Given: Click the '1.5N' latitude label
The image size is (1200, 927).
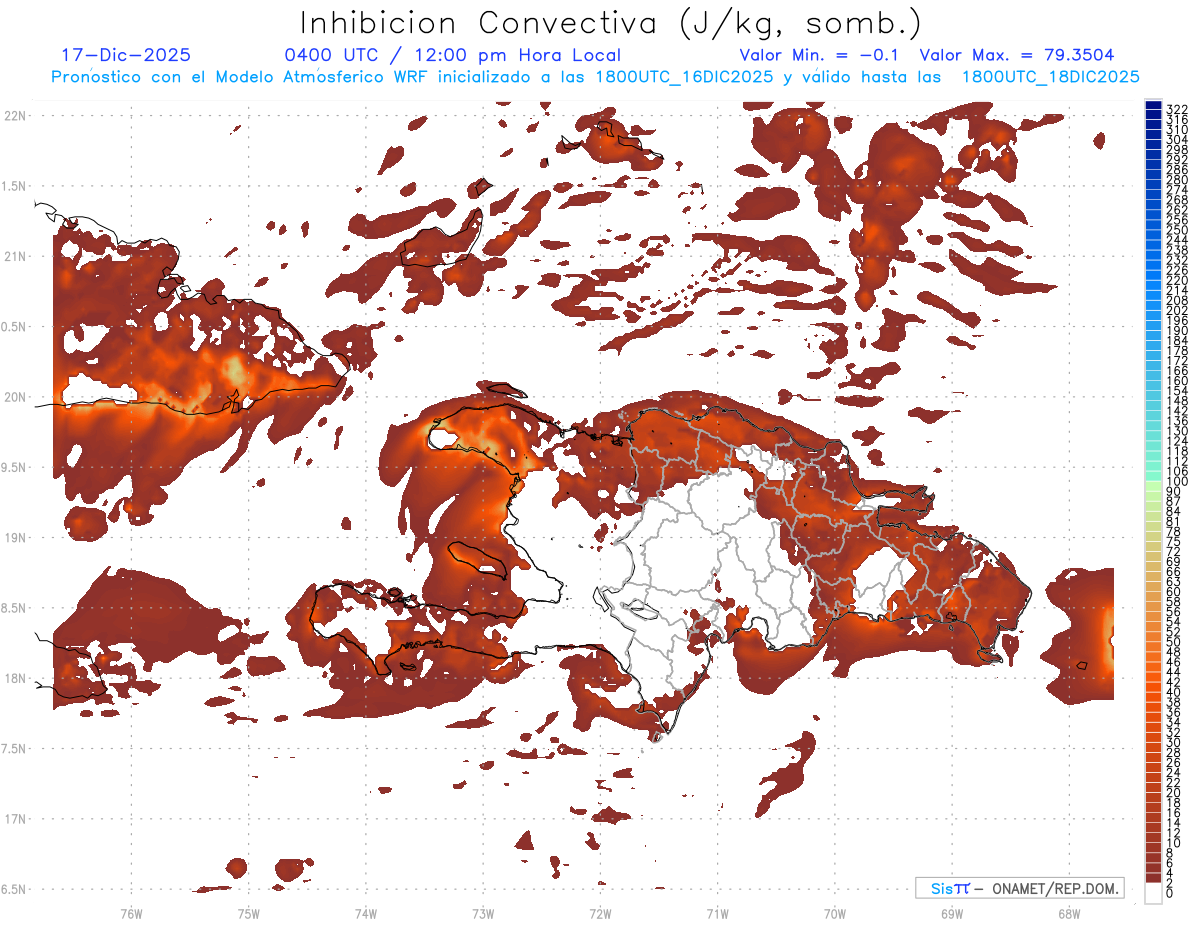Looking at the screenshot, I should click(x=14, y=186).
